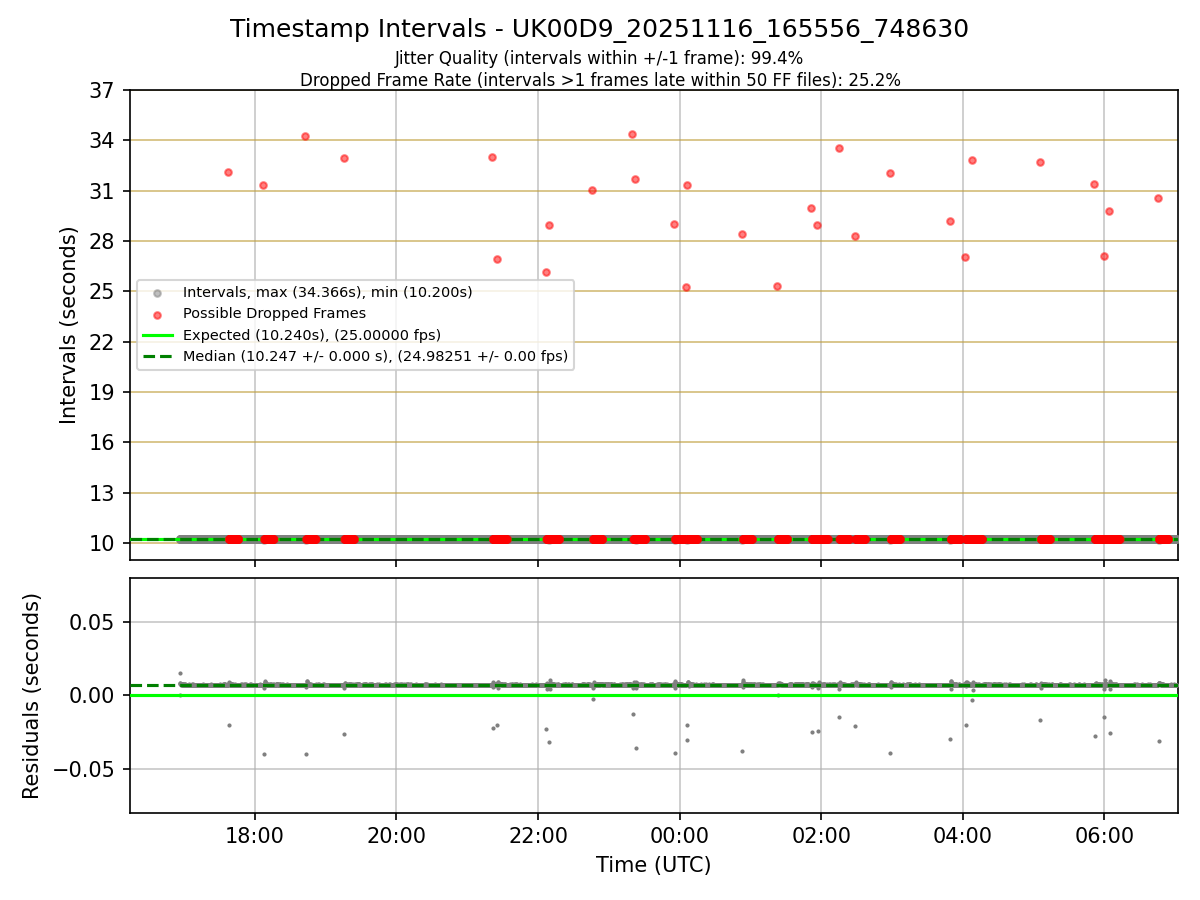Click the Jitter Quality 99.4% subtitle text
This screenshot has height=900, width=1200.
(x=599, y=58)
